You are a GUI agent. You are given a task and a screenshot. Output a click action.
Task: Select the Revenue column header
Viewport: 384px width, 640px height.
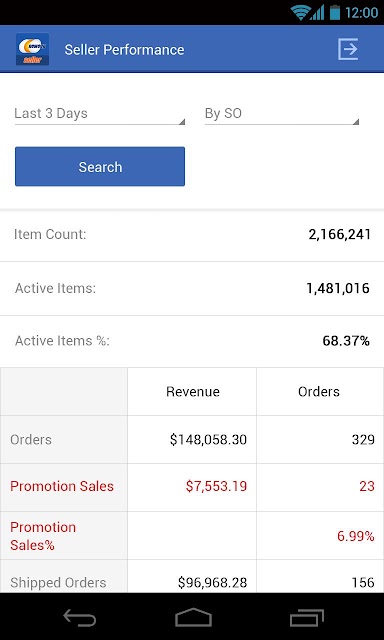[x=192, y=391]
